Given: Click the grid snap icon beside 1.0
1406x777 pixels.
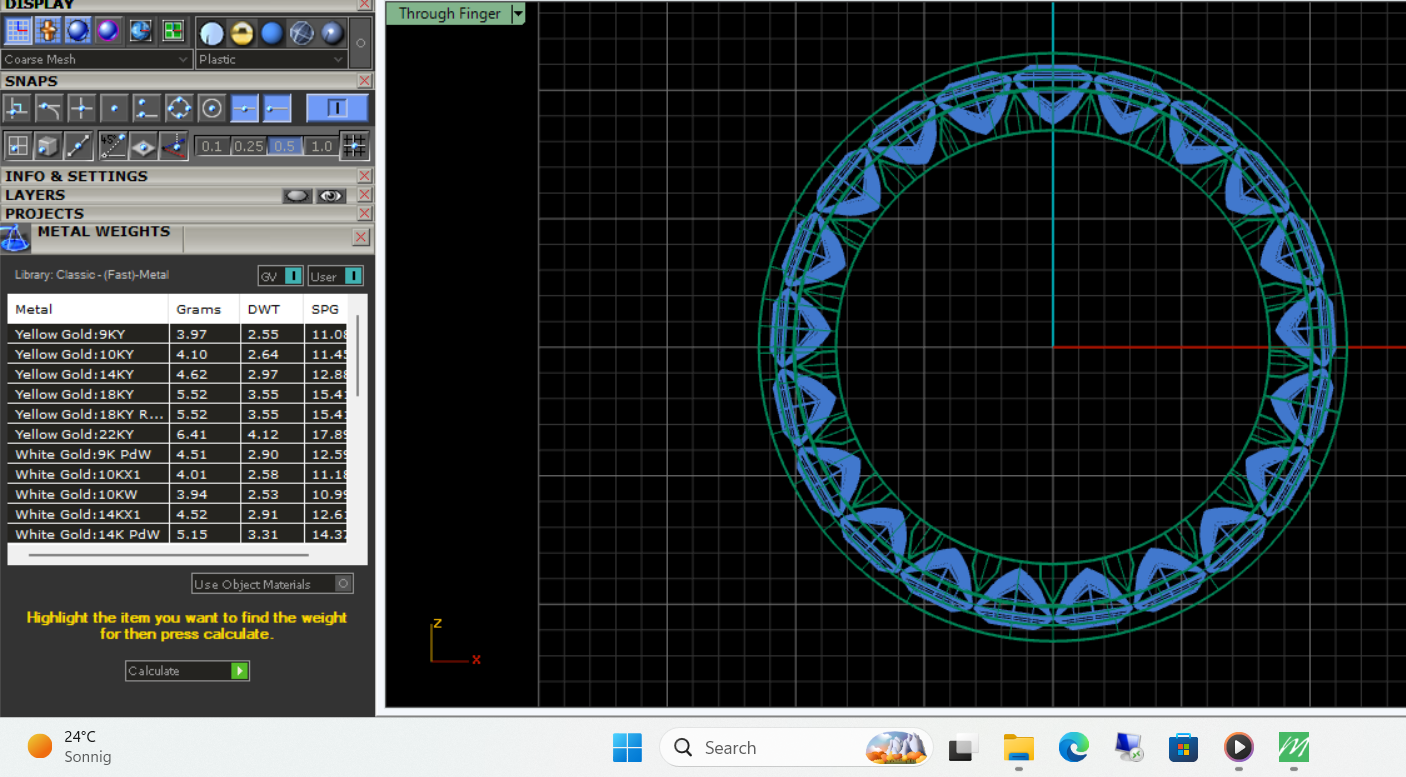Looking at the screenshot, I should pyautogui.click(x=354, y=146).
